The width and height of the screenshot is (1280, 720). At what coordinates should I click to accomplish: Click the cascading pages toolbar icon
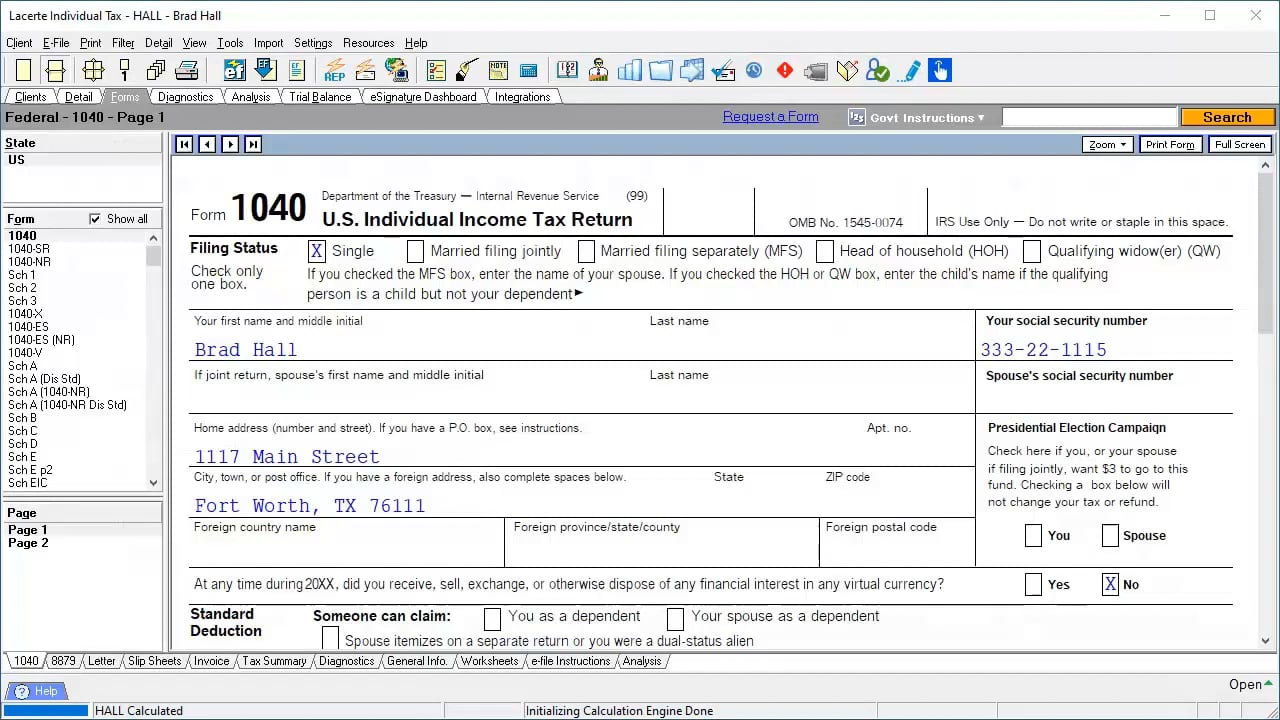[x=156, y=70]
